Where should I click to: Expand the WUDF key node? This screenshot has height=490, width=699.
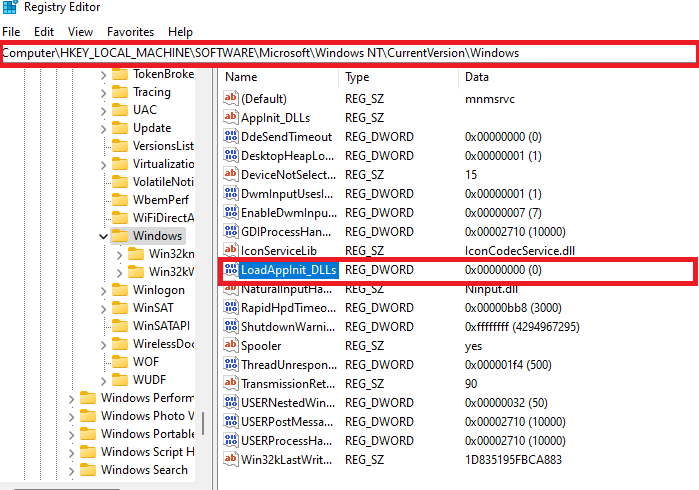point(103,380)
